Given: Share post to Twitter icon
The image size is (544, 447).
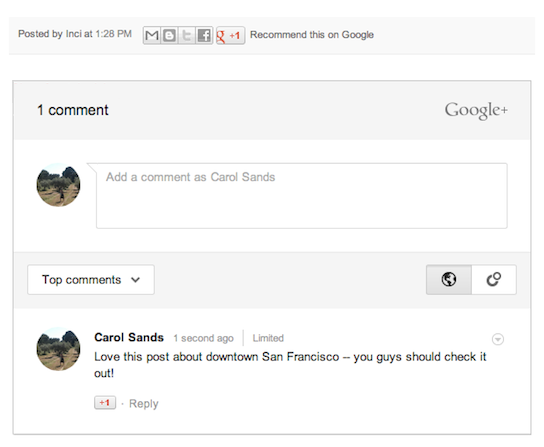Looking at the screenshot, I should [187, 35].
